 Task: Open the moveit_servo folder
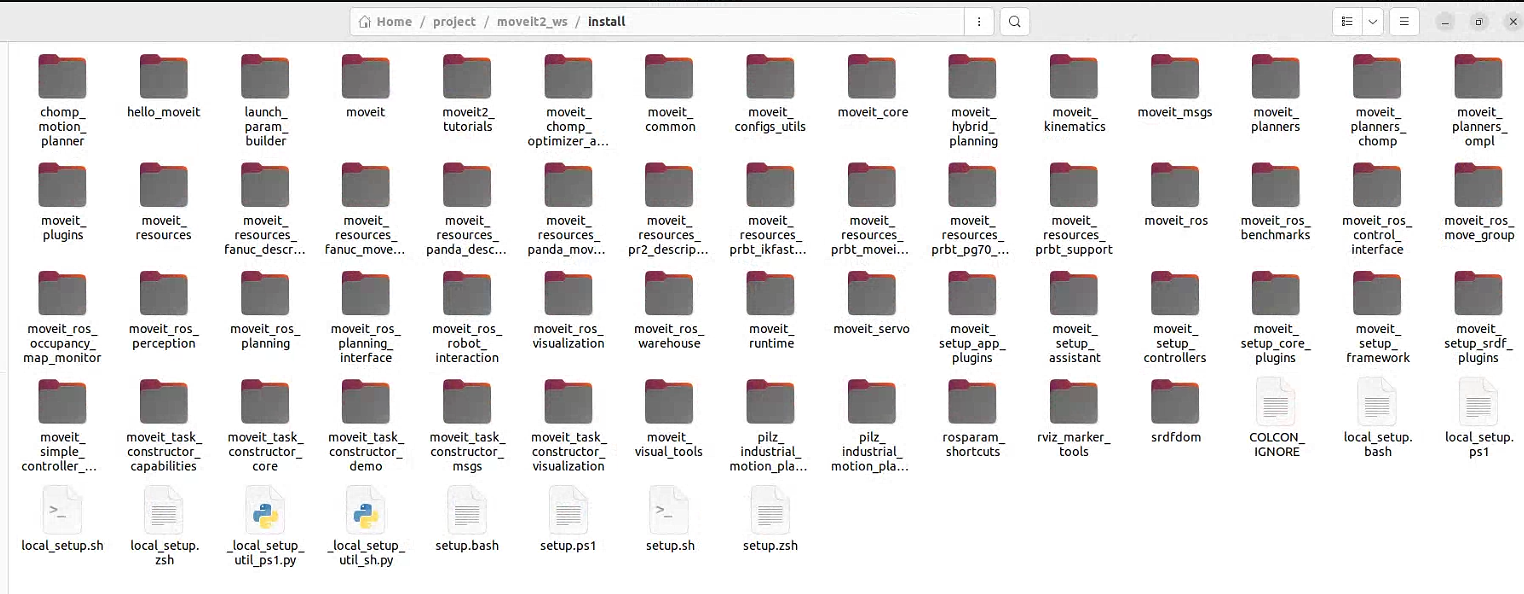[x=873, y=293]
